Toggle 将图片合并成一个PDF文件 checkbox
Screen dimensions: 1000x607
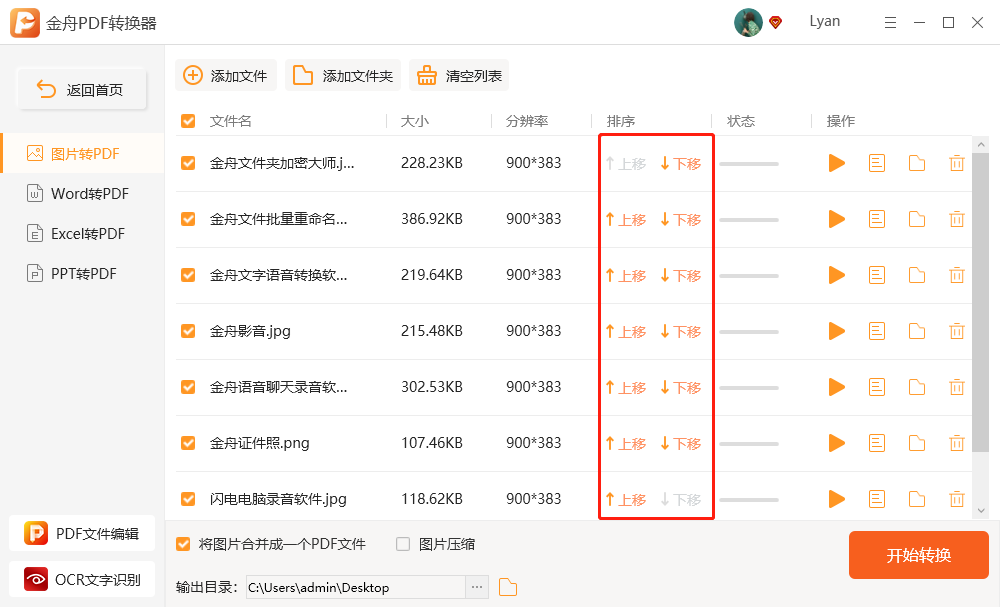pyautogui.click(x=183, y=544)
